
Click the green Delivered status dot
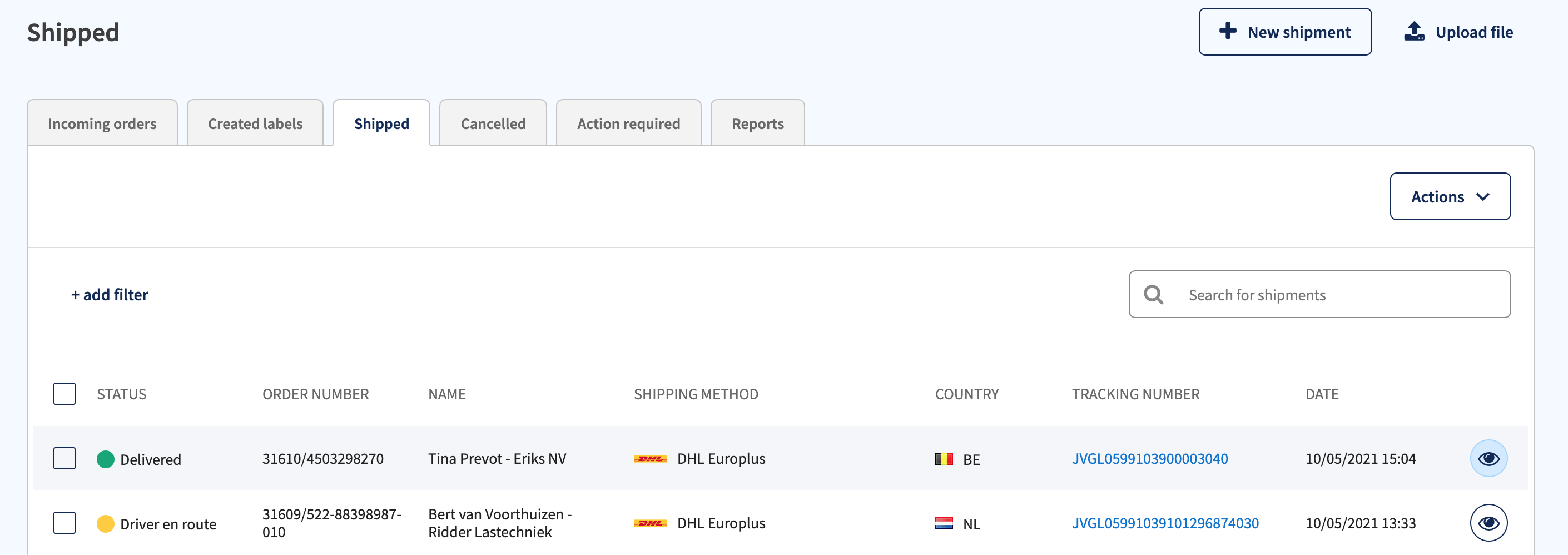point(105,459)
